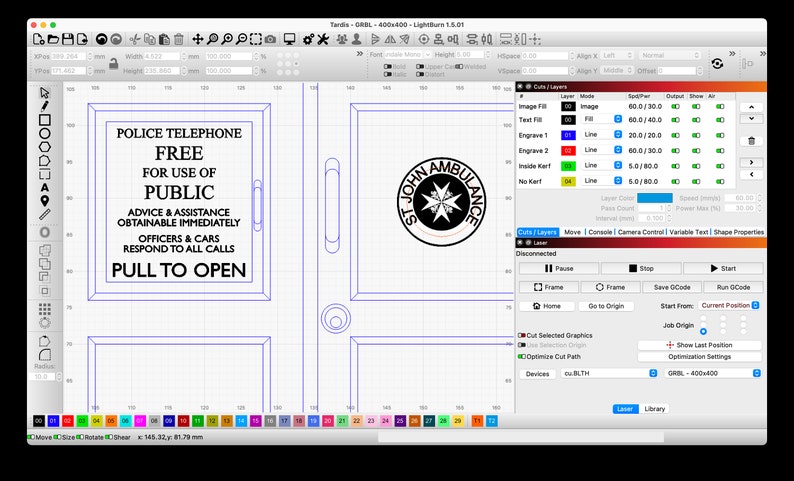This screenshot has height=481, width=794.
Task: Open Device Settings wrench-screwdriver icon
Action: (323, 39)
